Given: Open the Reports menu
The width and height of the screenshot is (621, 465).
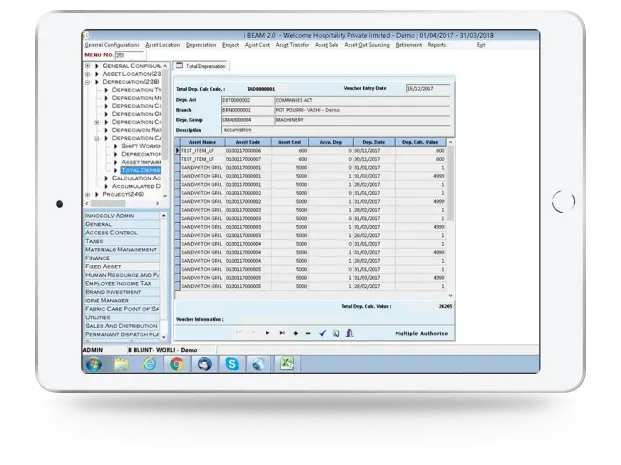Looking at the screenshot, I should 436,45.
